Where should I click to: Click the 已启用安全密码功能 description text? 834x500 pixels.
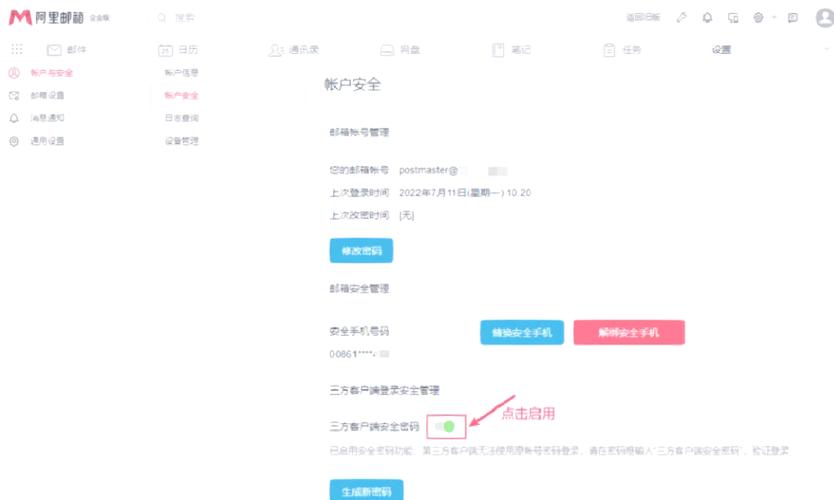[x=559, y=451]
